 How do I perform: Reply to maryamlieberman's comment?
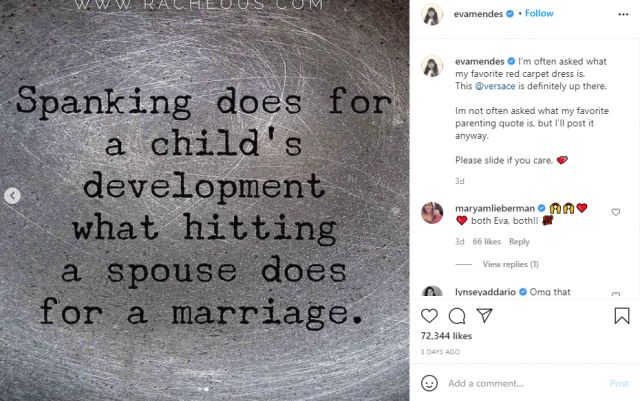[x=519, y=241]
